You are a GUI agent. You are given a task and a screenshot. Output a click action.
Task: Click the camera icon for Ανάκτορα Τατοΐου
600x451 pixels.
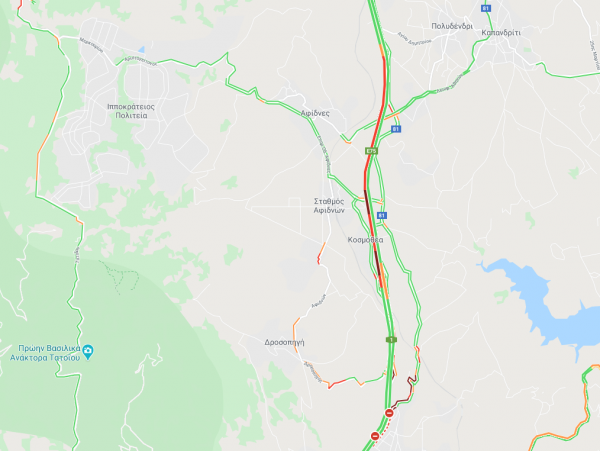(88, 351)
